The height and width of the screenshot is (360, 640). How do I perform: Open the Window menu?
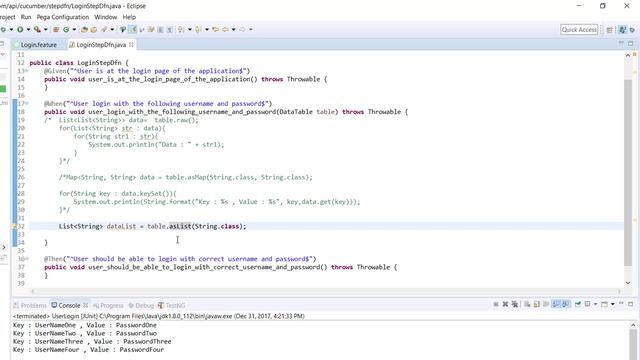(x=105, y=17)
